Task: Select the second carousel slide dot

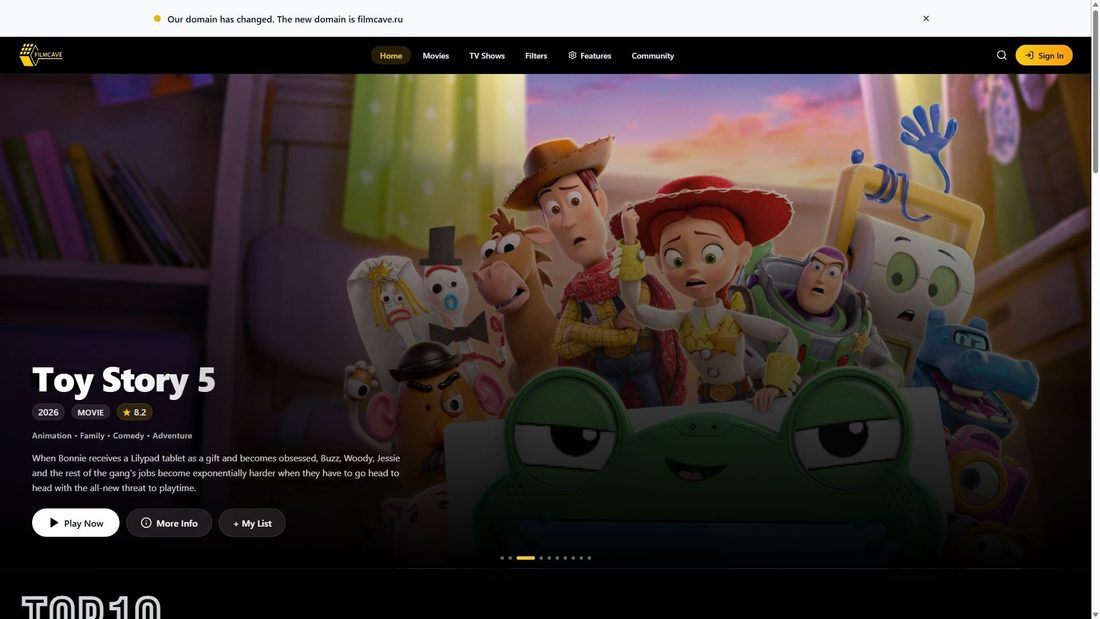Action: [510, 558]
